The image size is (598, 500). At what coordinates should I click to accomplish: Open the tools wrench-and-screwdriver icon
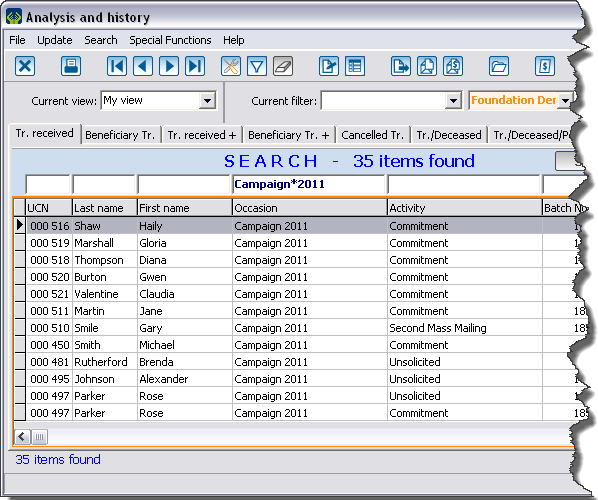[231, 66]
